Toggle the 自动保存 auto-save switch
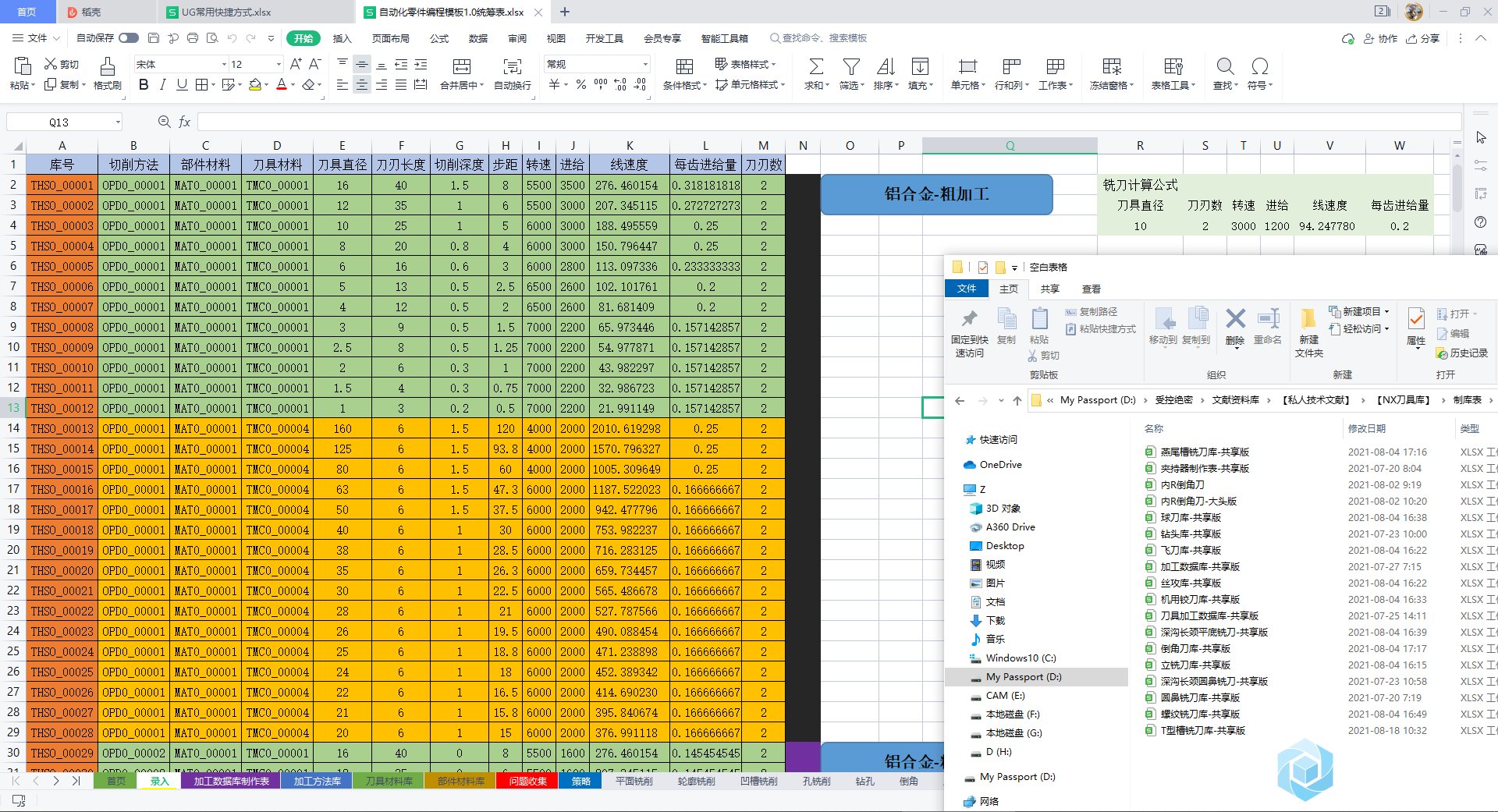Image resolution: width=1498 pixels, height=812 pixels. click(x=129, y=37)
